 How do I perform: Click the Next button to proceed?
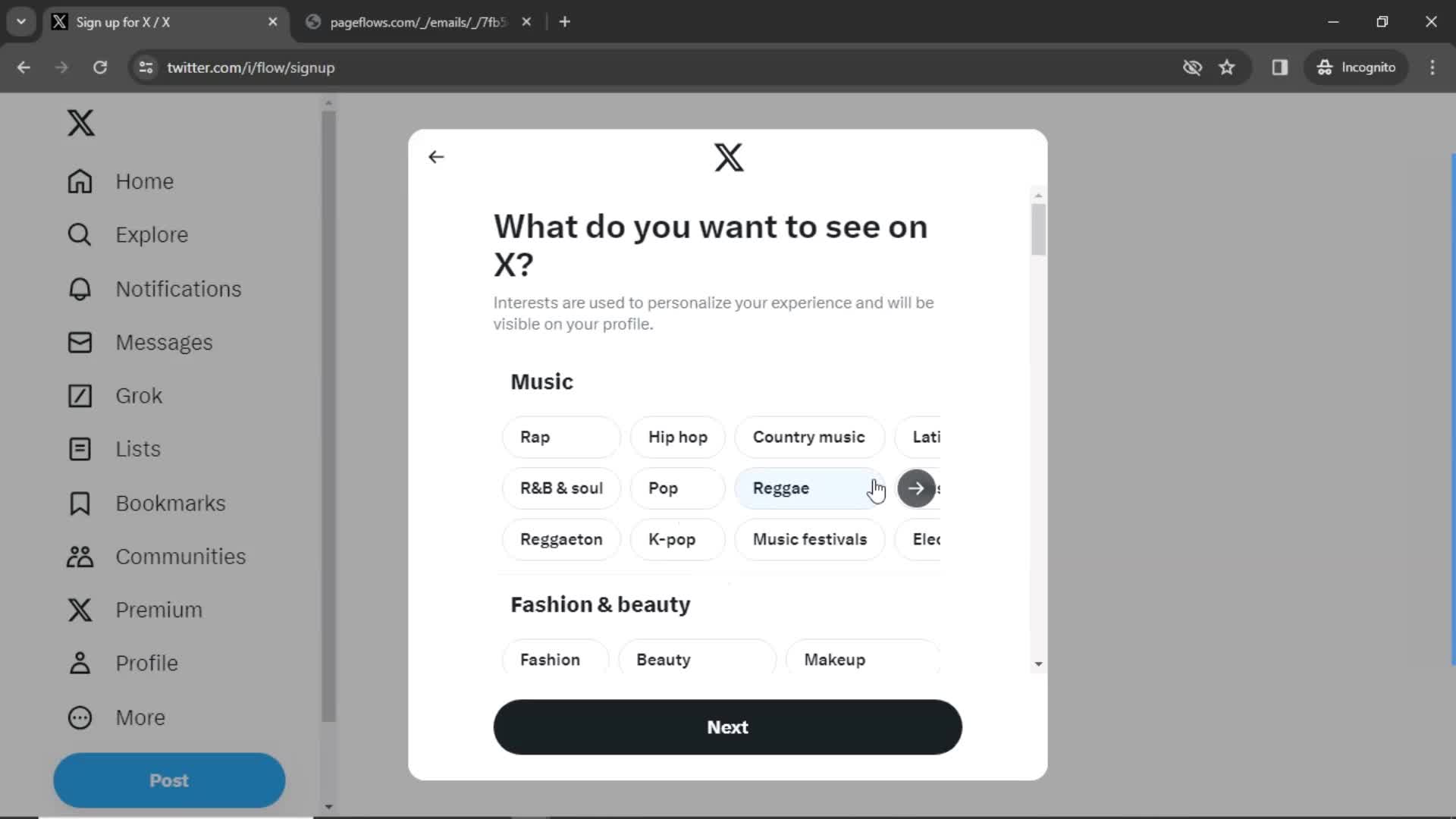tap(727, 727)
